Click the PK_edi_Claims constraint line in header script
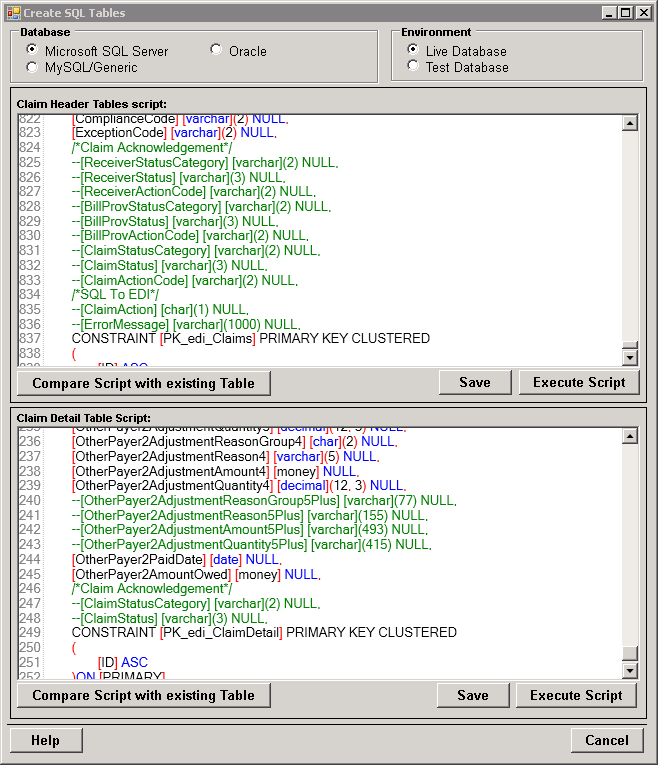The height and width of the screenshot is (765, 658). [250, 339]
